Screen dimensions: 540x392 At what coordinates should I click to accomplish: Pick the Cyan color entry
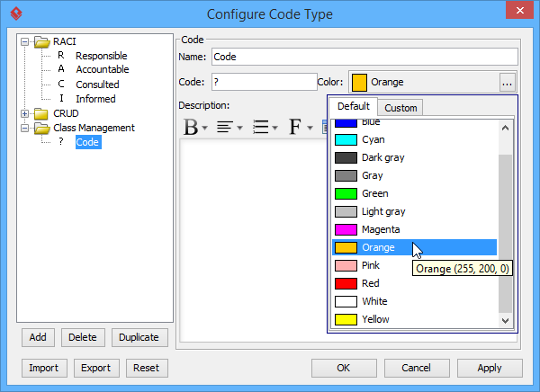tap(414, 140)
